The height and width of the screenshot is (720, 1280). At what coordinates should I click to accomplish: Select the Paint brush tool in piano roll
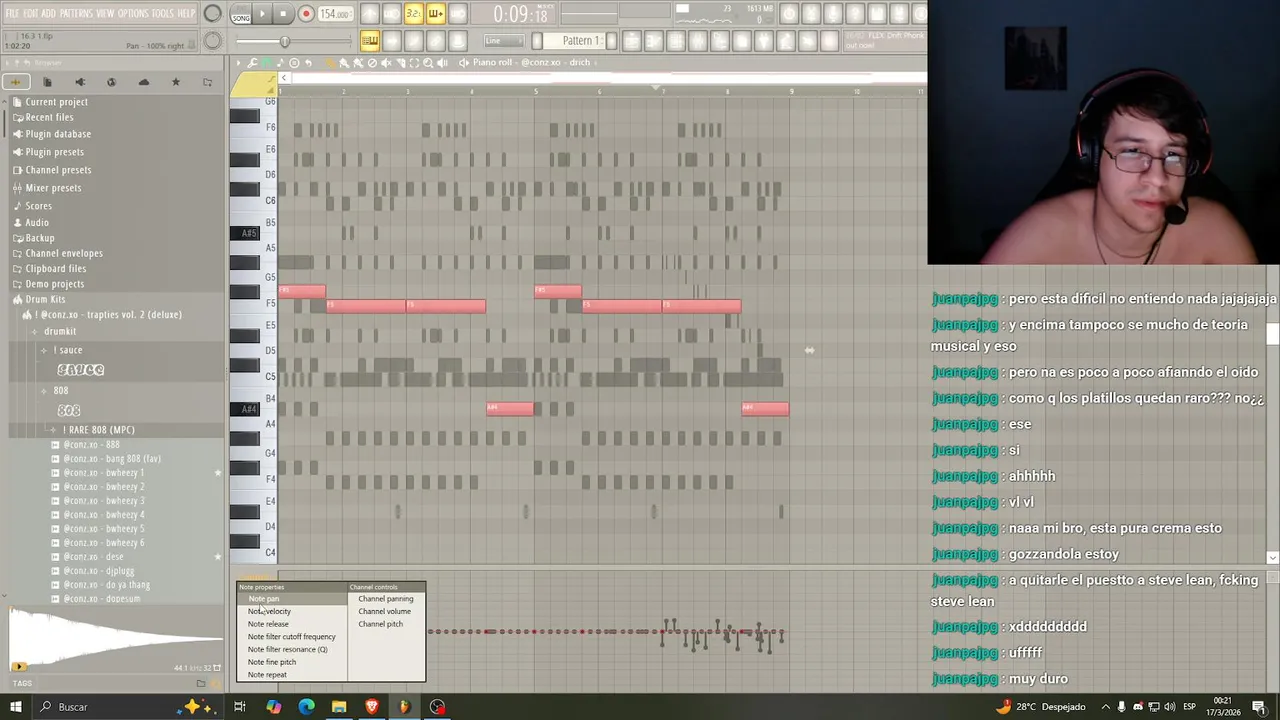[x=344, y=62]
